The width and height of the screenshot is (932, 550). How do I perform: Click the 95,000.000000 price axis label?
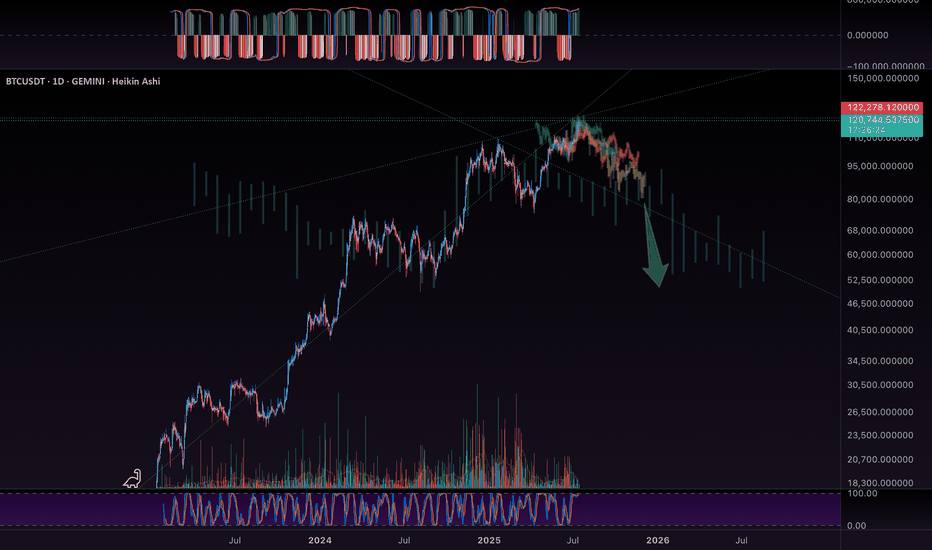(880, 166)
